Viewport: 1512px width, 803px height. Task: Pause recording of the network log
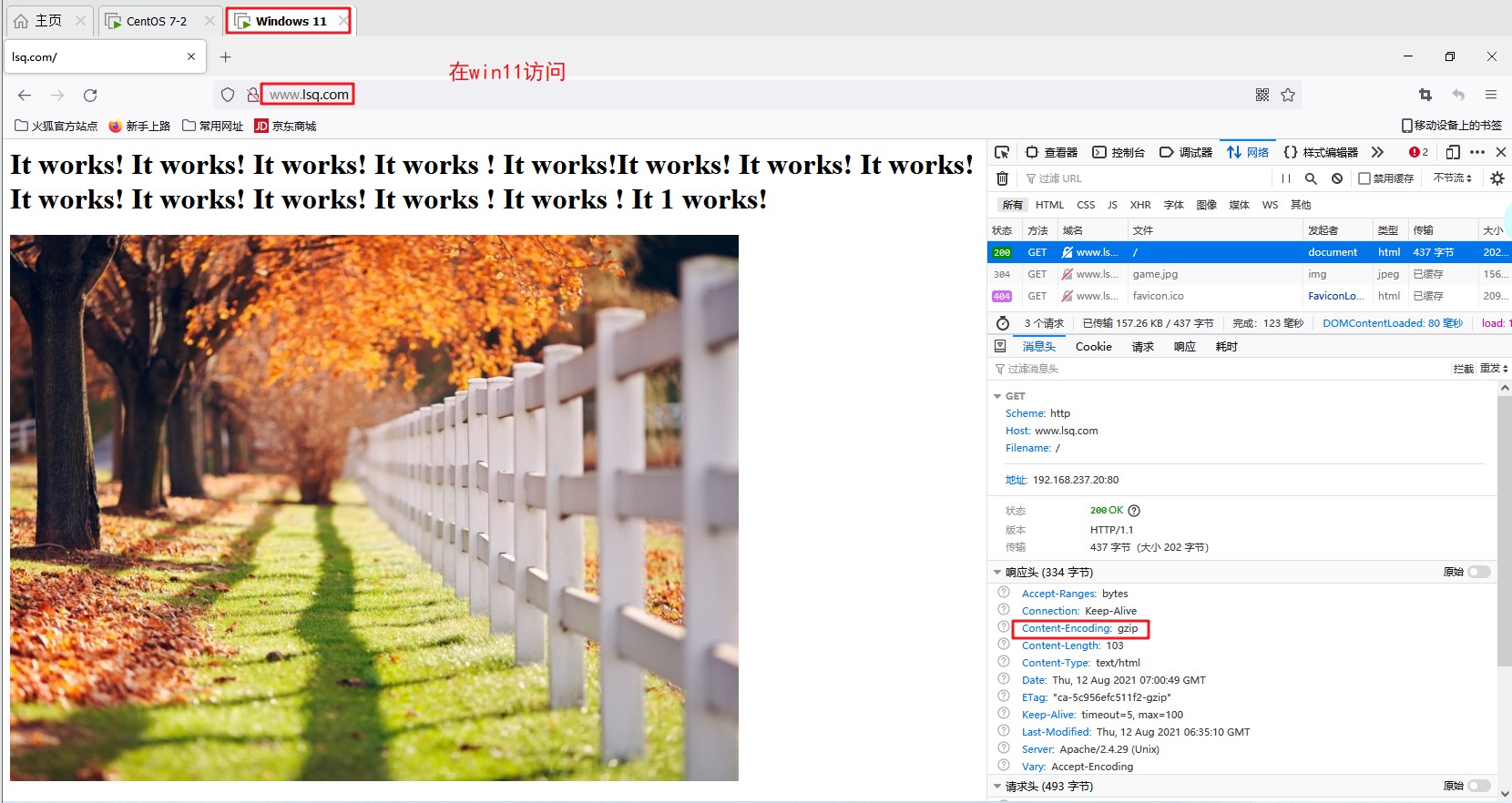pos(1286,178)
